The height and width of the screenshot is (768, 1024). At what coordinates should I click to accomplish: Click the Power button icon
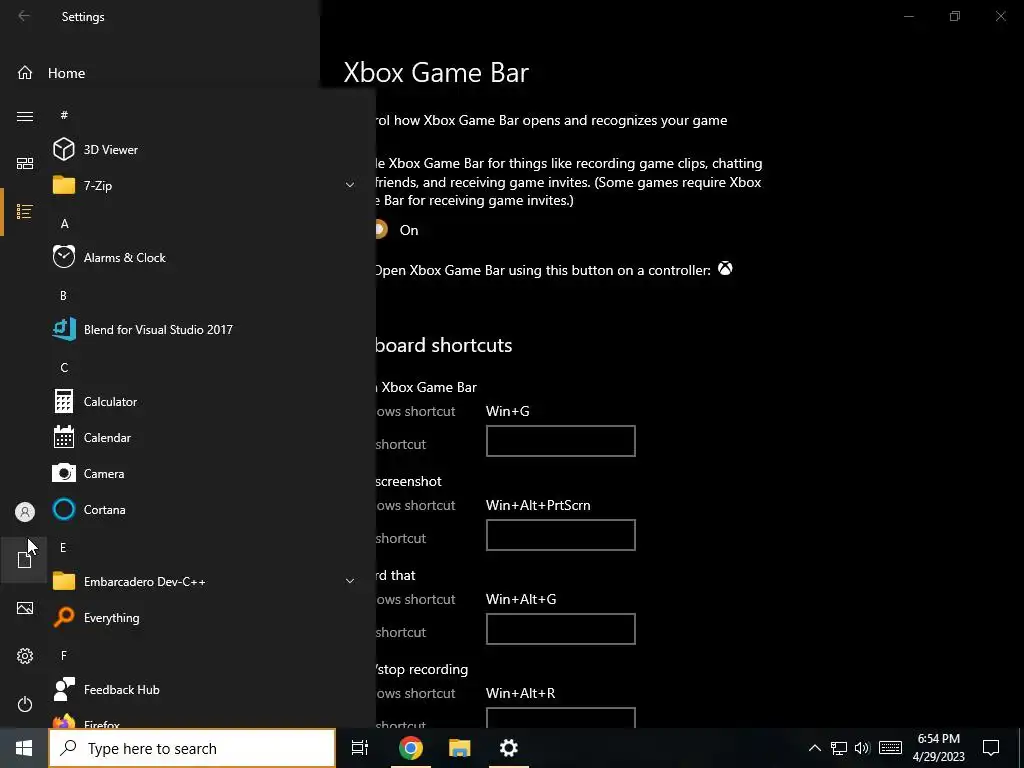(25, 704)
